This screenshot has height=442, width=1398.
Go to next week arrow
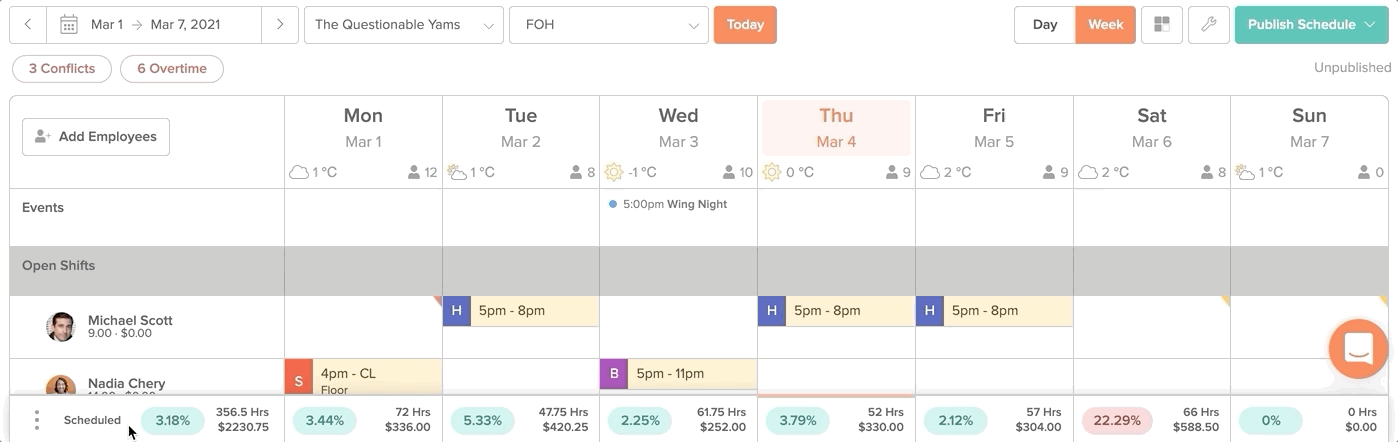pos(280,25)
